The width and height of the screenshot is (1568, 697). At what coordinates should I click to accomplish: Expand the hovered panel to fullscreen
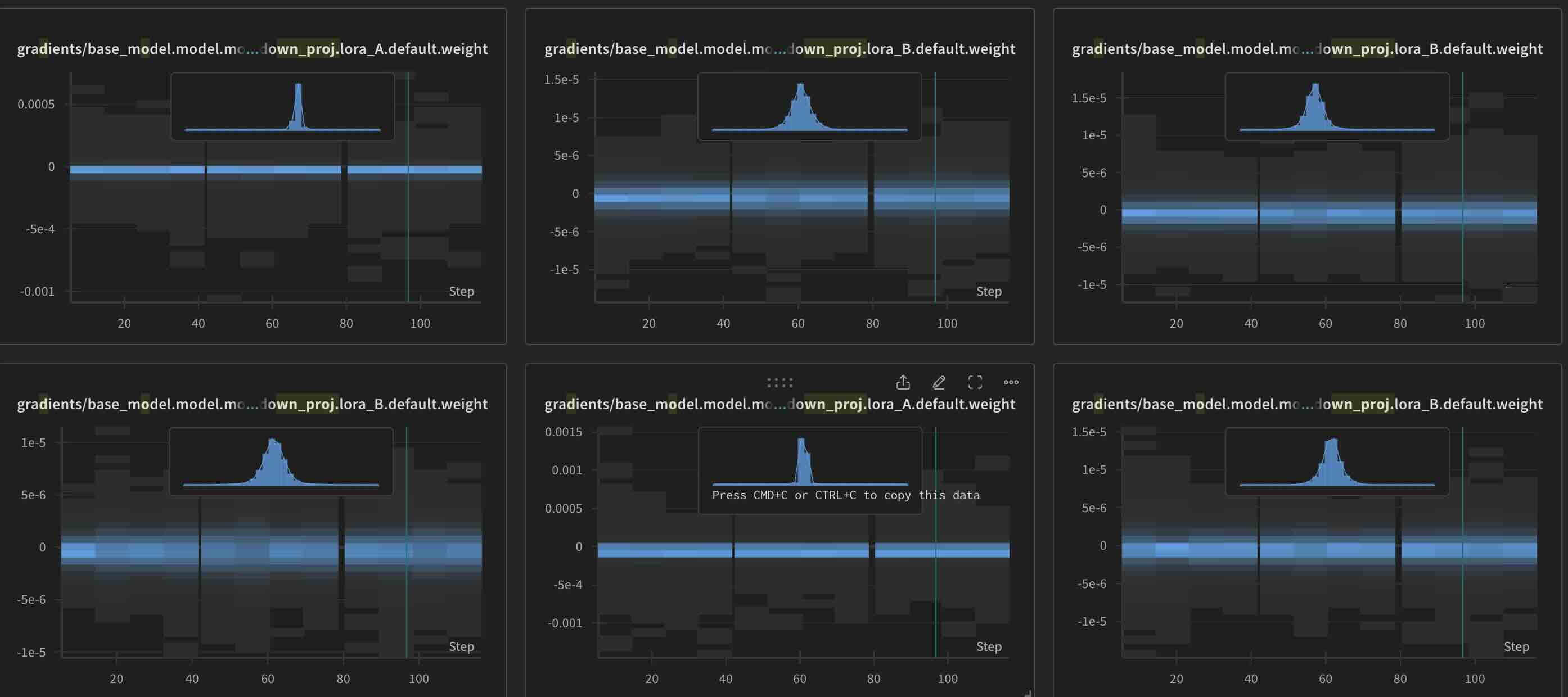tap(975, 382)
